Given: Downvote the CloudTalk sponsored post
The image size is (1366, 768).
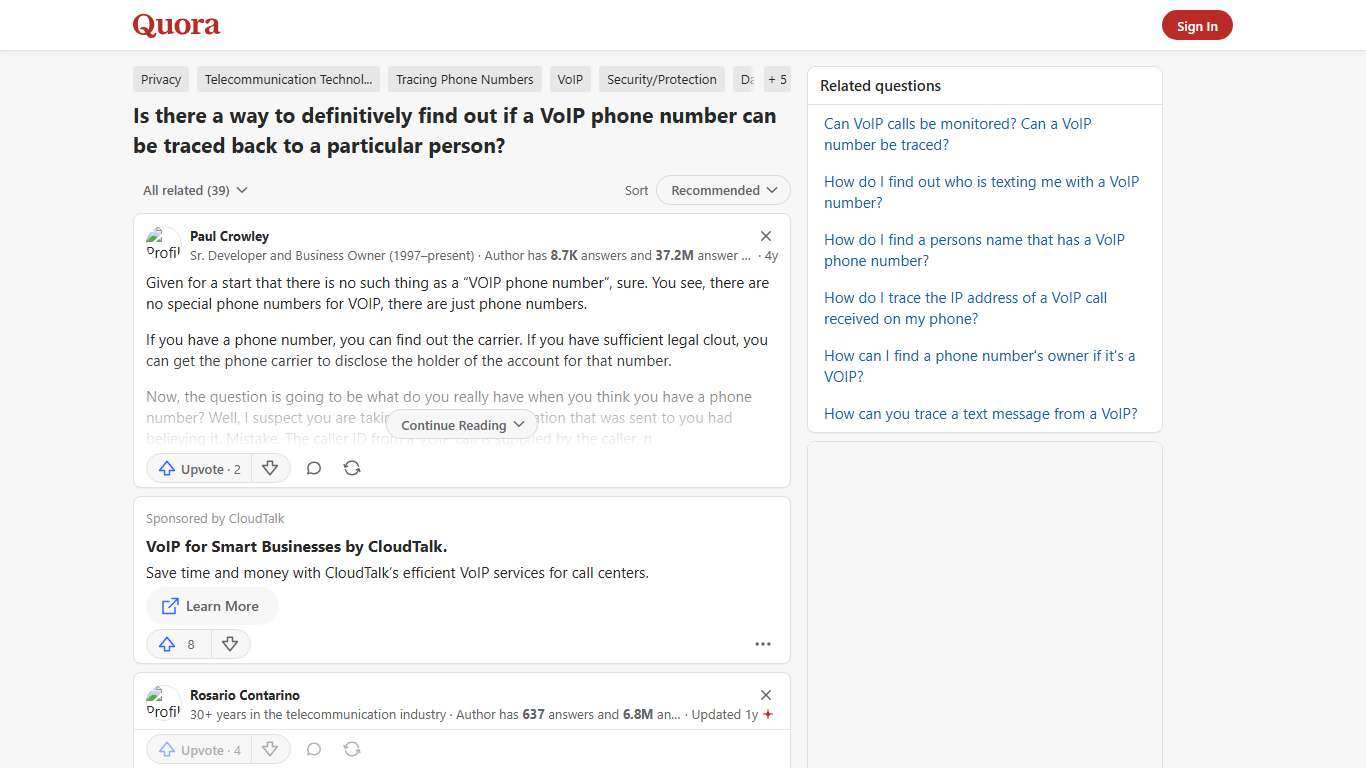Looking at the screenshot, I should [x=230, y=644].
